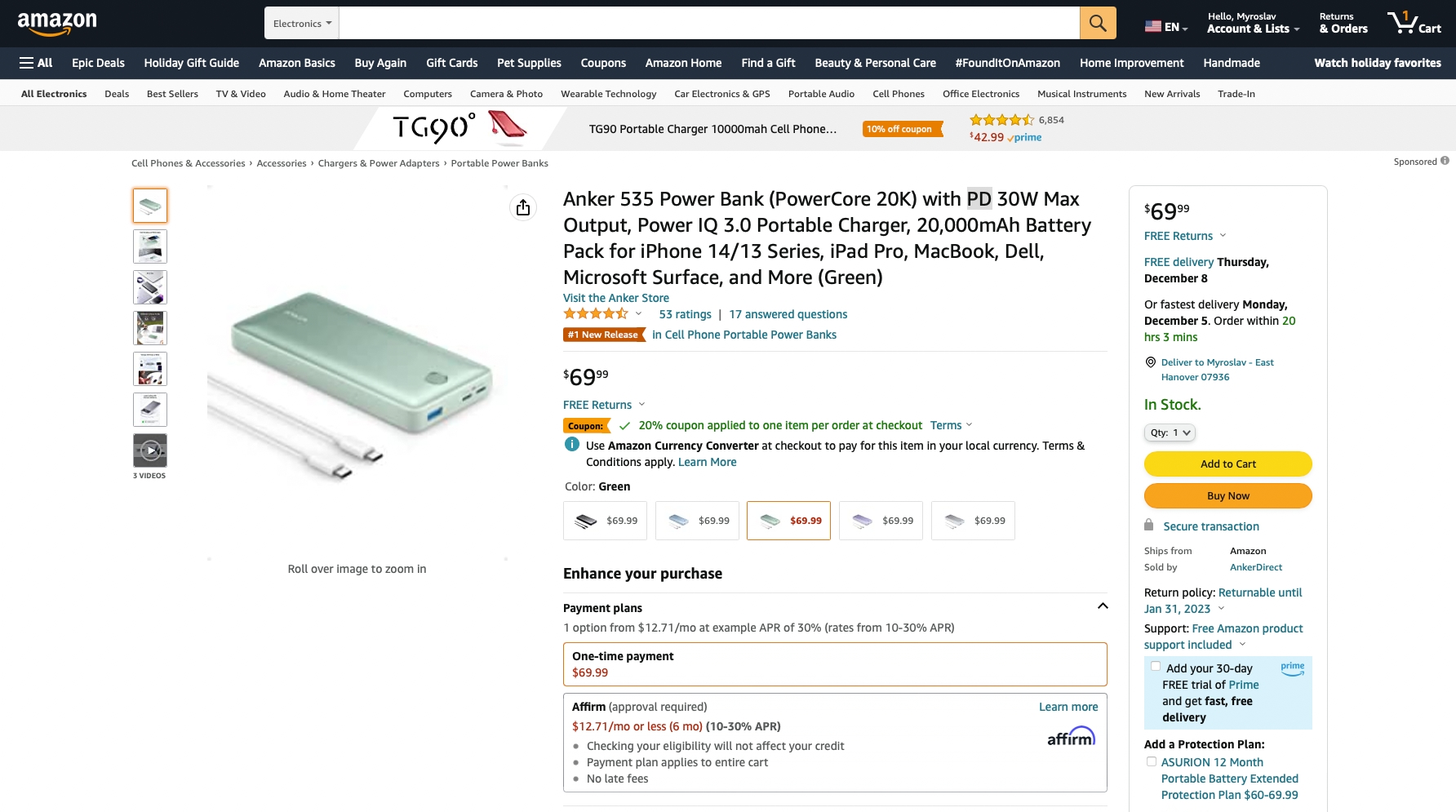The image size is (1456, 812).
Task: Check the ASURION 12 Month Protection Plan
Action: (x=1152, y=761)
